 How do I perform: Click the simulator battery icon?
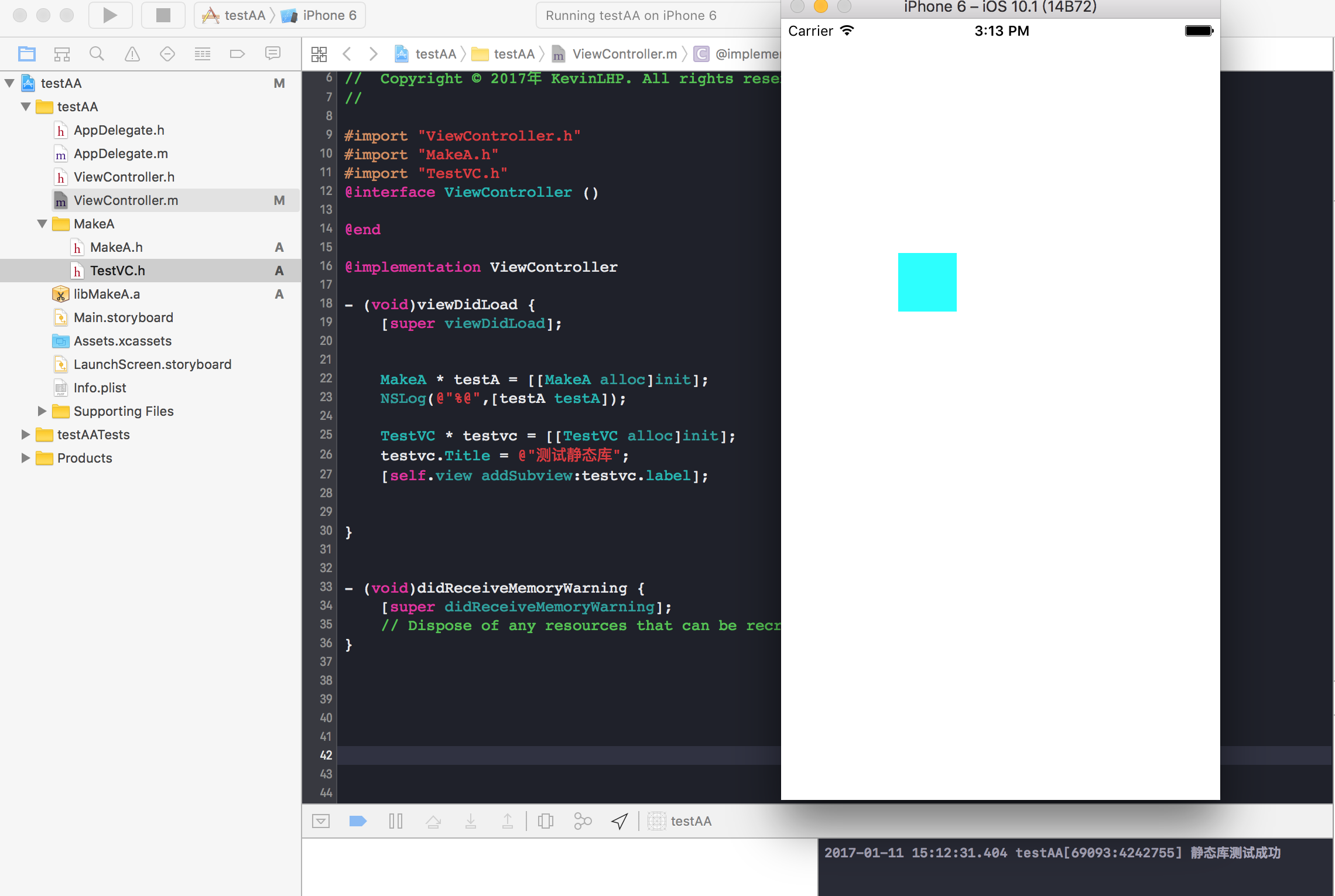[x=1199, y=31]
